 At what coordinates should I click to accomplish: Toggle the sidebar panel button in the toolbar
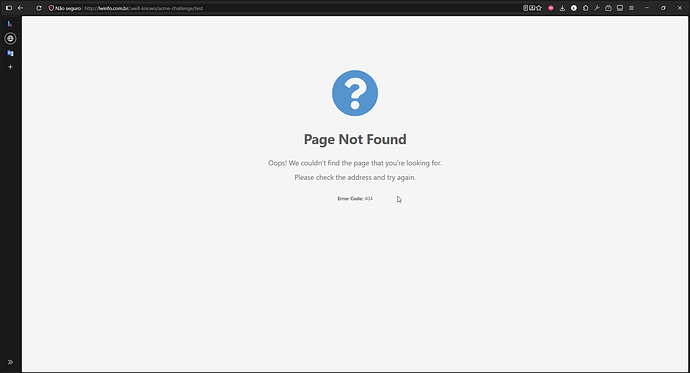9,8
